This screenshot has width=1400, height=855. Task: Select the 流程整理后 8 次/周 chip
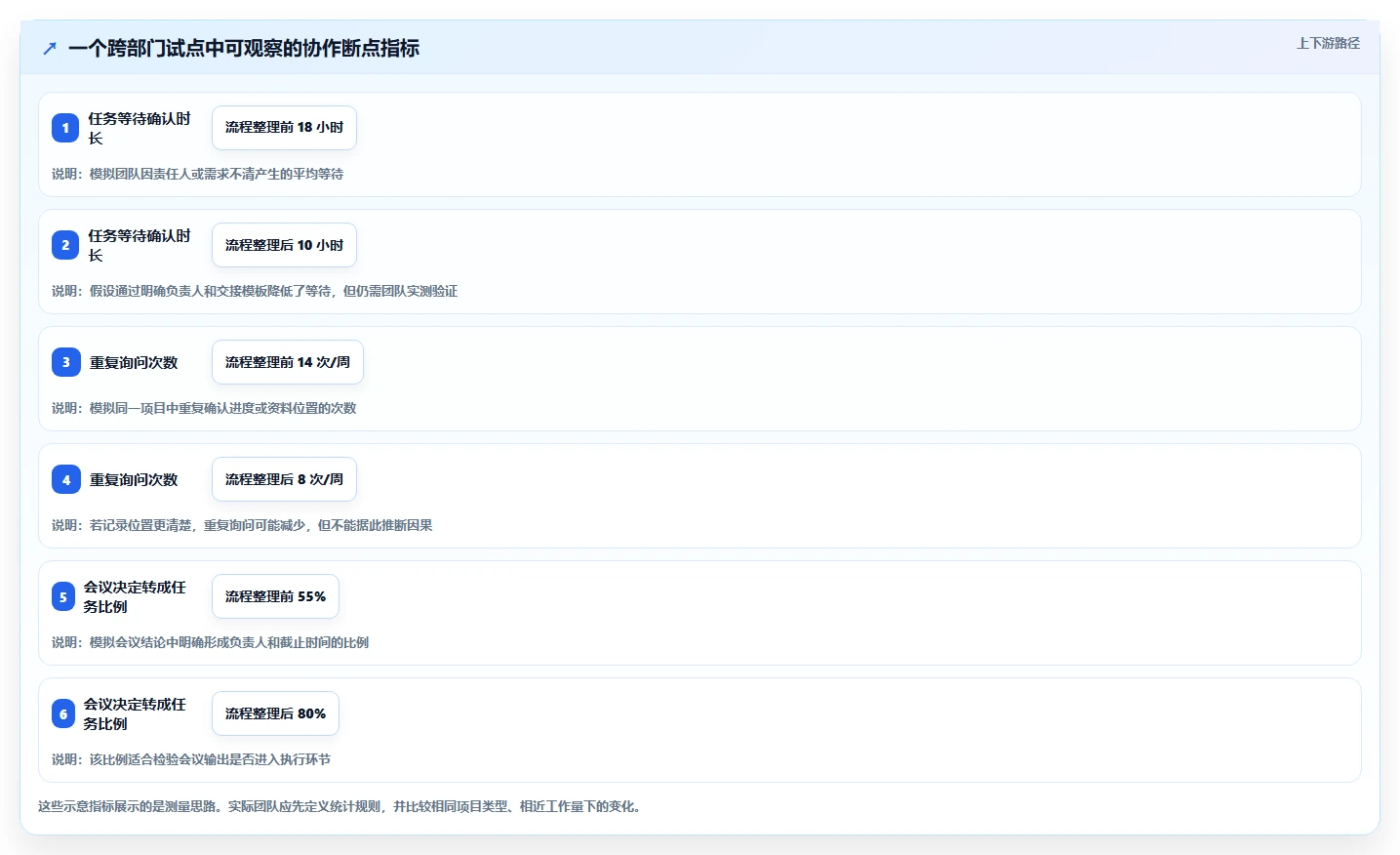click(284, 479)
